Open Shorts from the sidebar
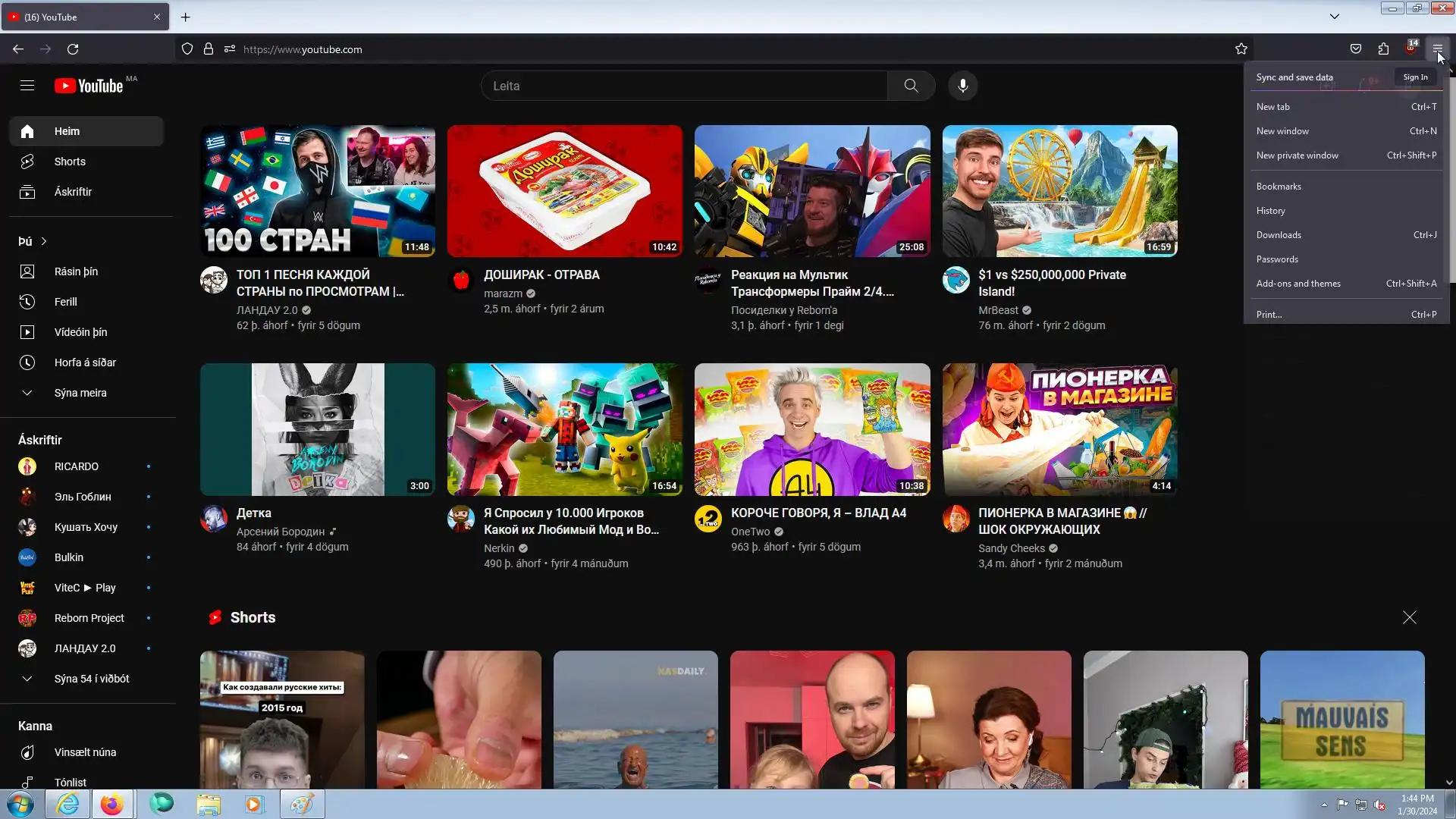This screenshot has width=1456, height=819. pos(70,162)
